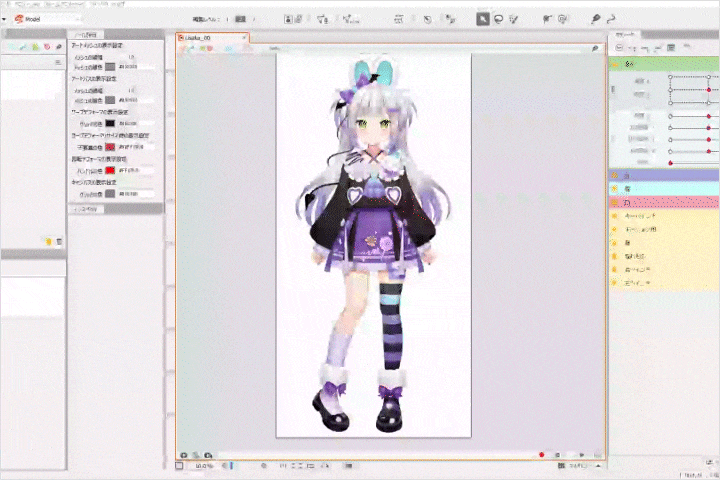Click the node-shaped icon right of triangle mesh icon

coord(350,19)
